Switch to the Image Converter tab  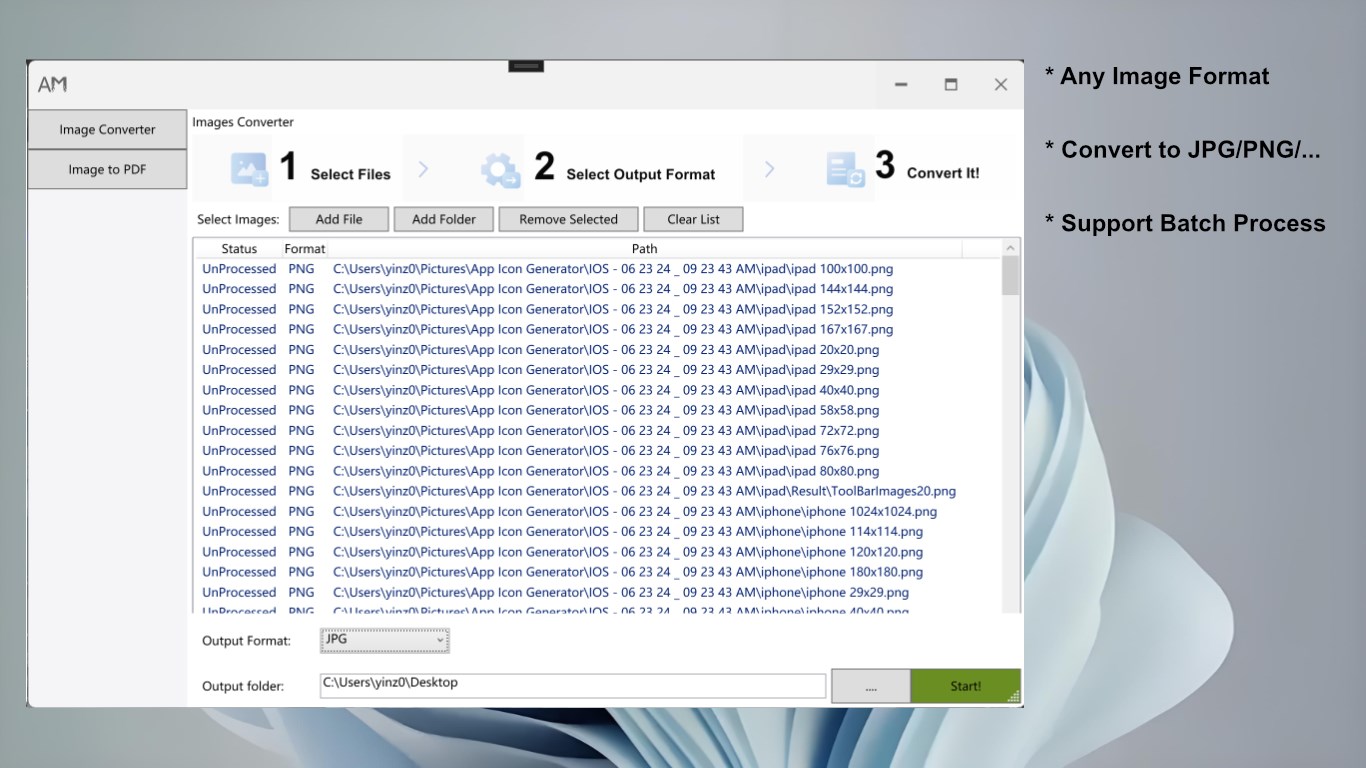click(x=107, y=129)
